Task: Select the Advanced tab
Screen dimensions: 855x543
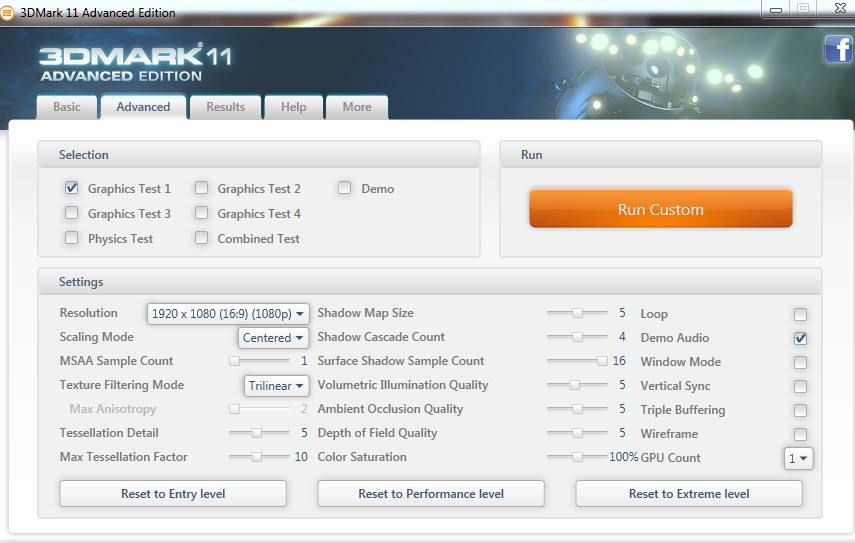Action: 143,107
